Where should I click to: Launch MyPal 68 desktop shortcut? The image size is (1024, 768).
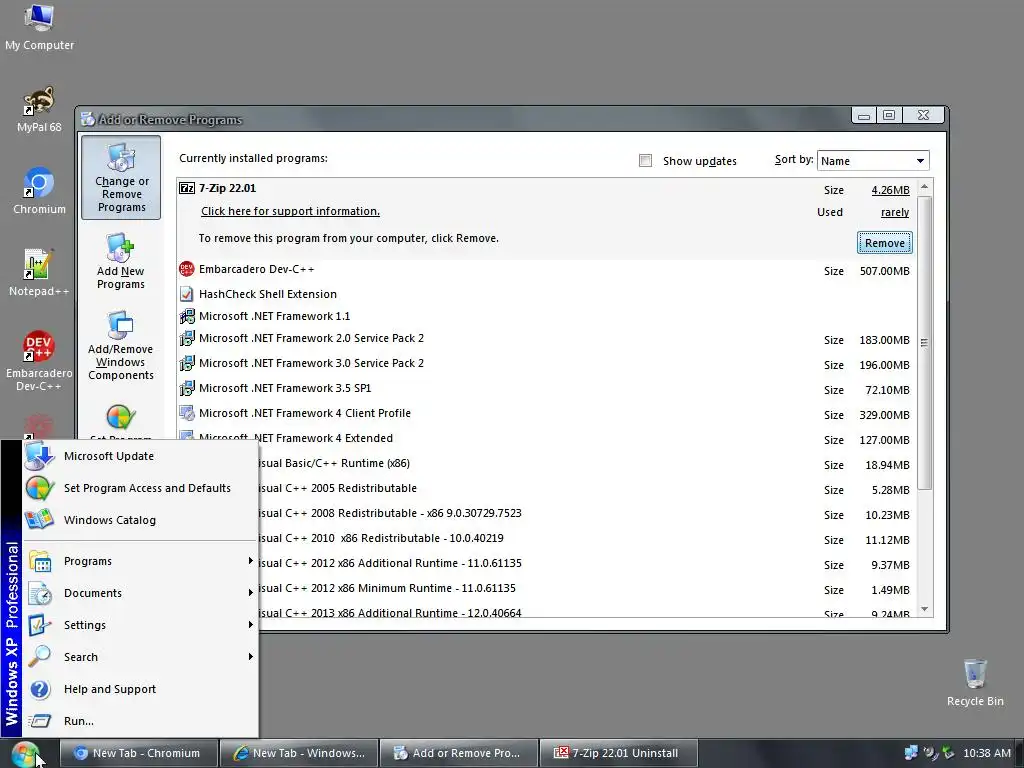(39, 109)
